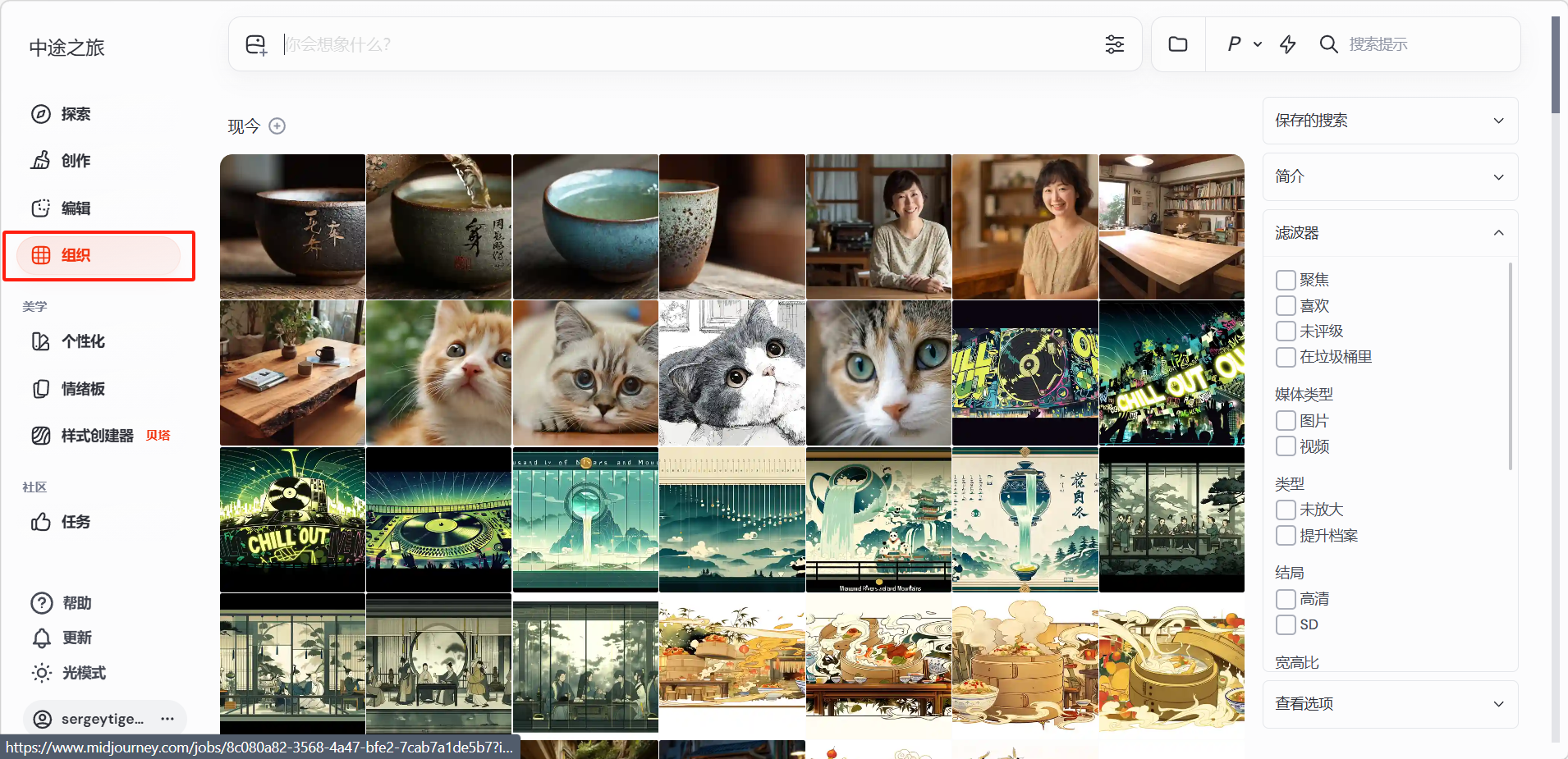The width and height of the screenshot is (1568, 759).
Task: Expand the 保存的搜索 panel
Action: coord(1390,121)
